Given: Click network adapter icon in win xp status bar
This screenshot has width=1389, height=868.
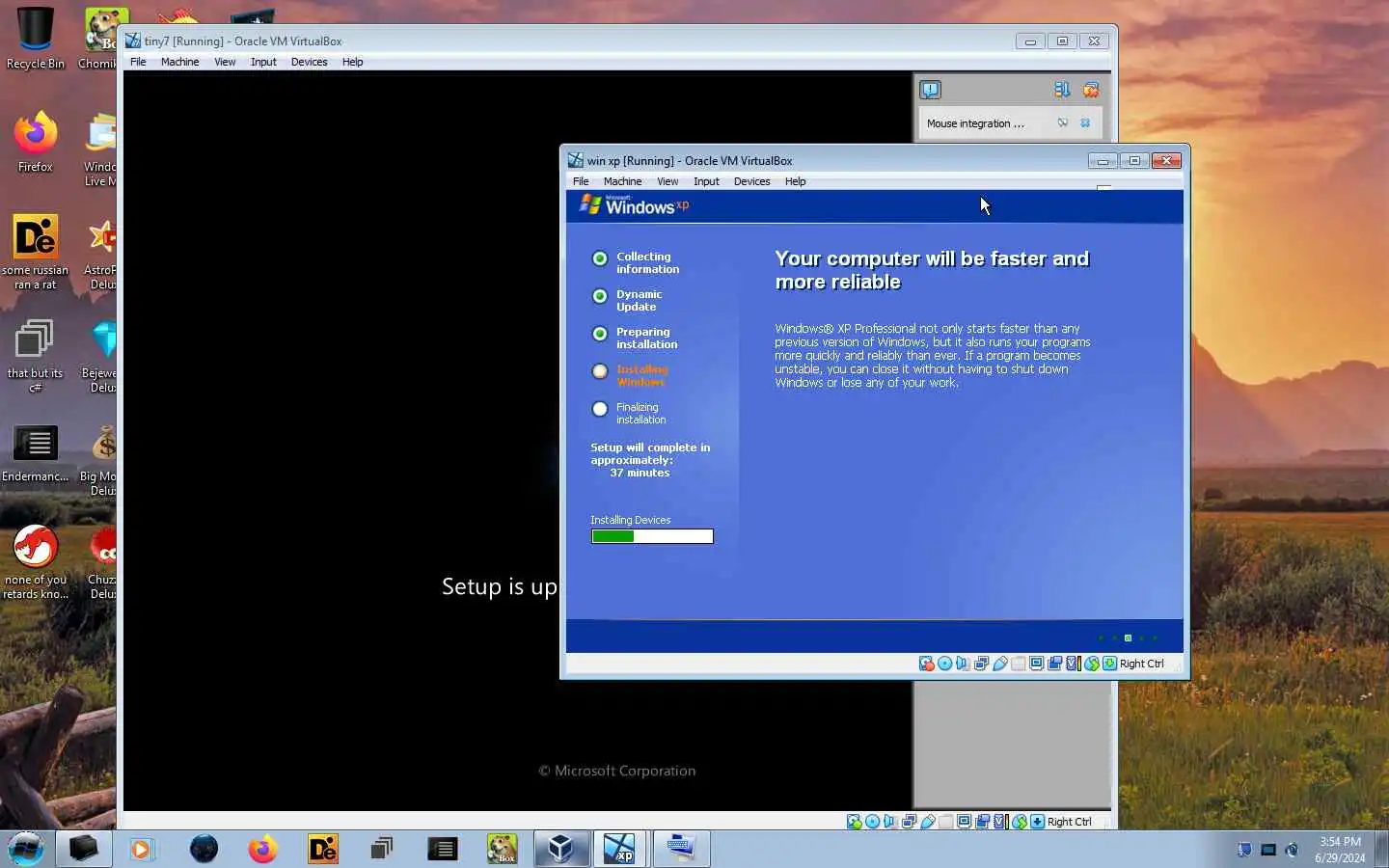Looking at the screenshot, I should (x=981, y=664).
